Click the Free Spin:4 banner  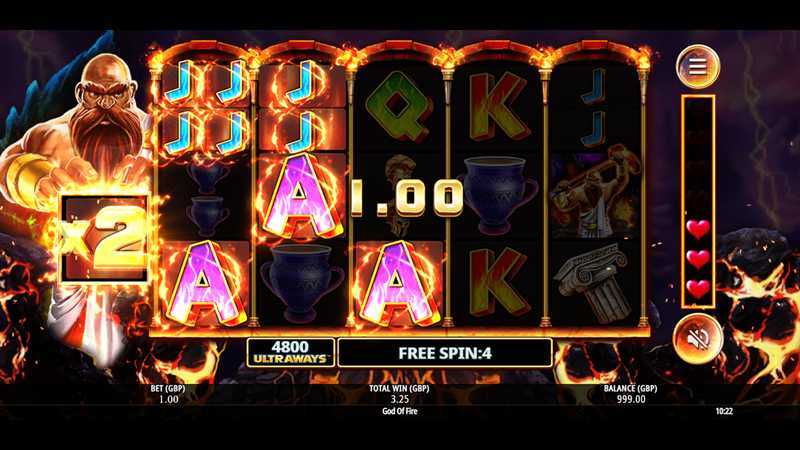point(445,353)
